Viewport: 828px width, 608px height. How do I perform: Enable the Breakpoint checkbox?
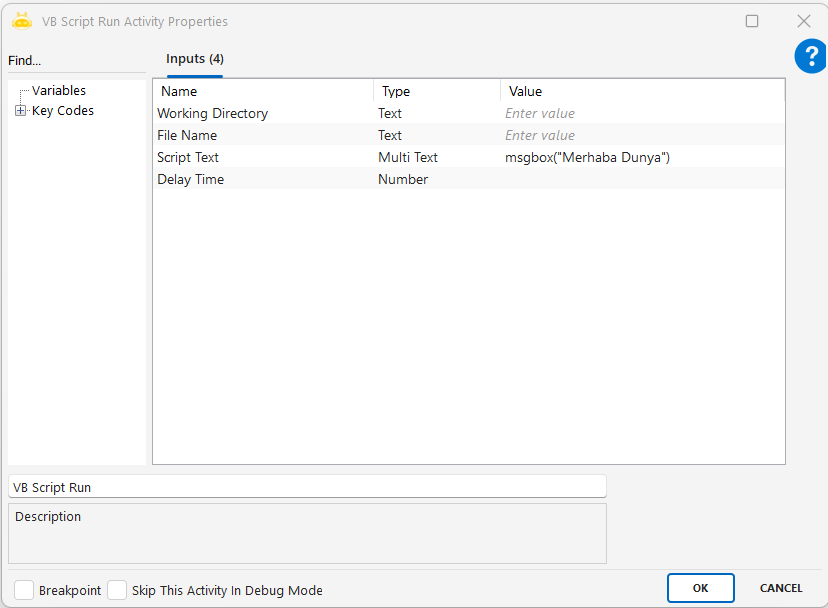point(24,590)
